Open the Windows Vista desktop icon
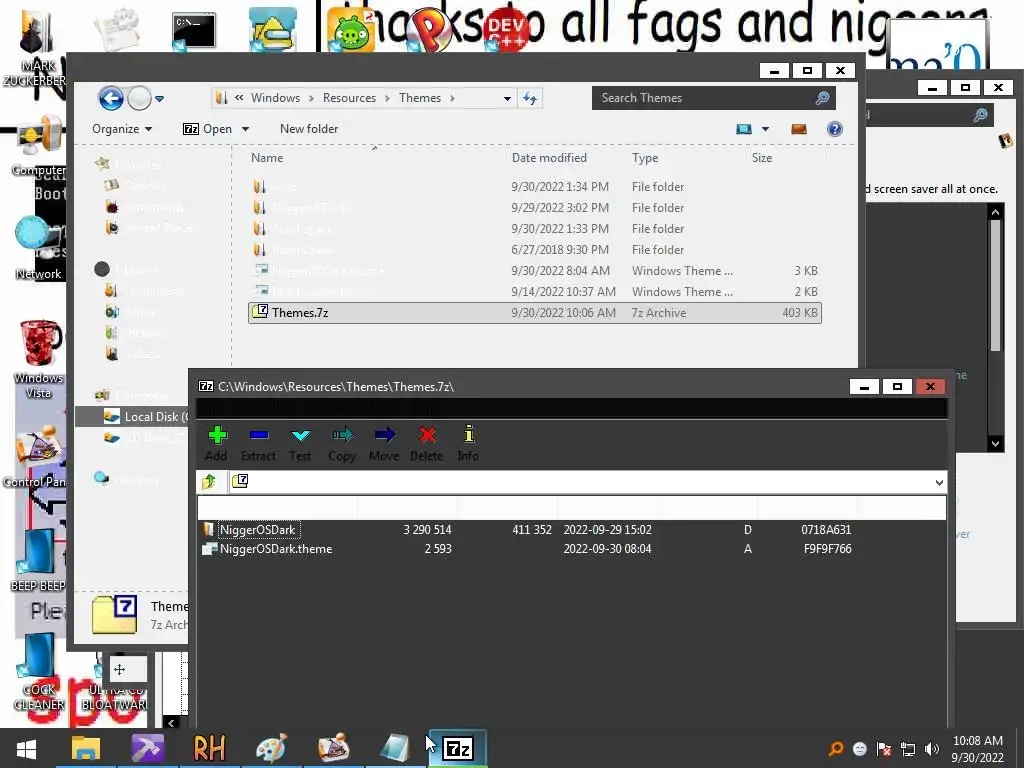 coord(39,359)
